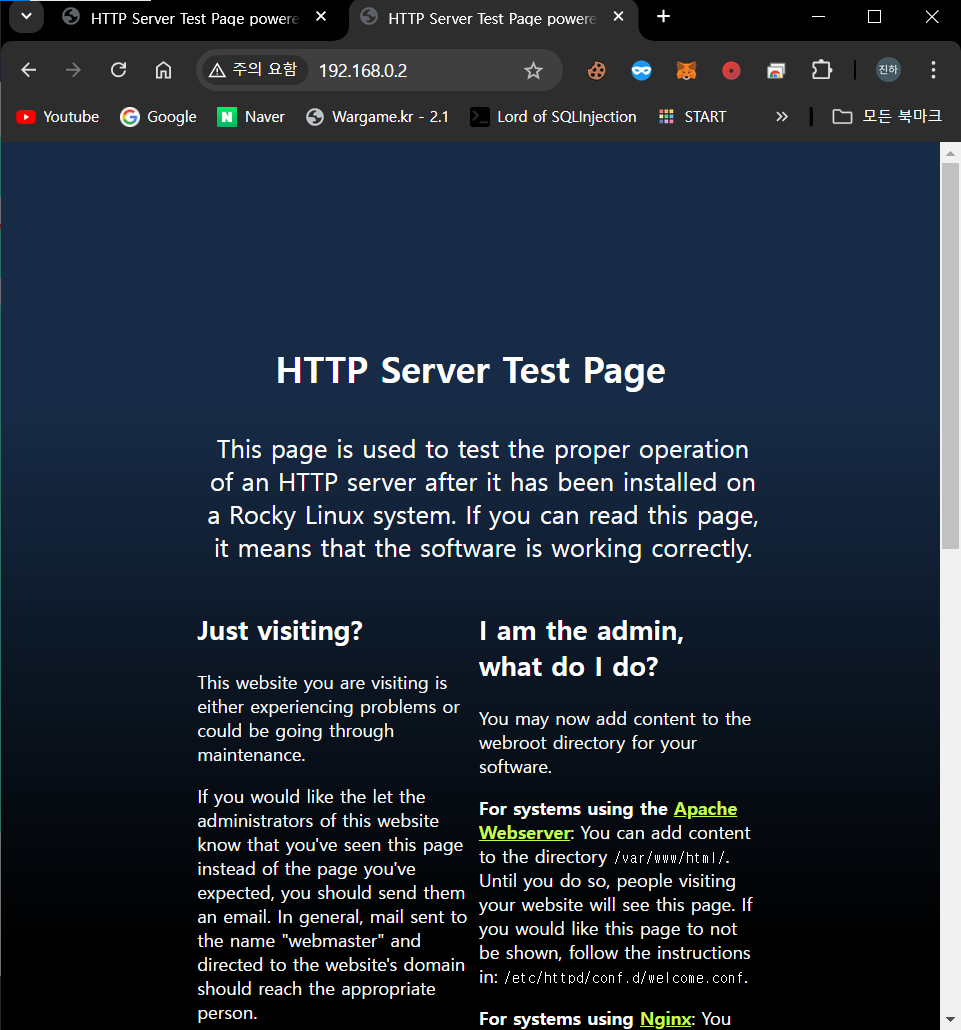Click the /var/www/html/ path text
This screenshot has width=961, height=1030.
(670, 858)
